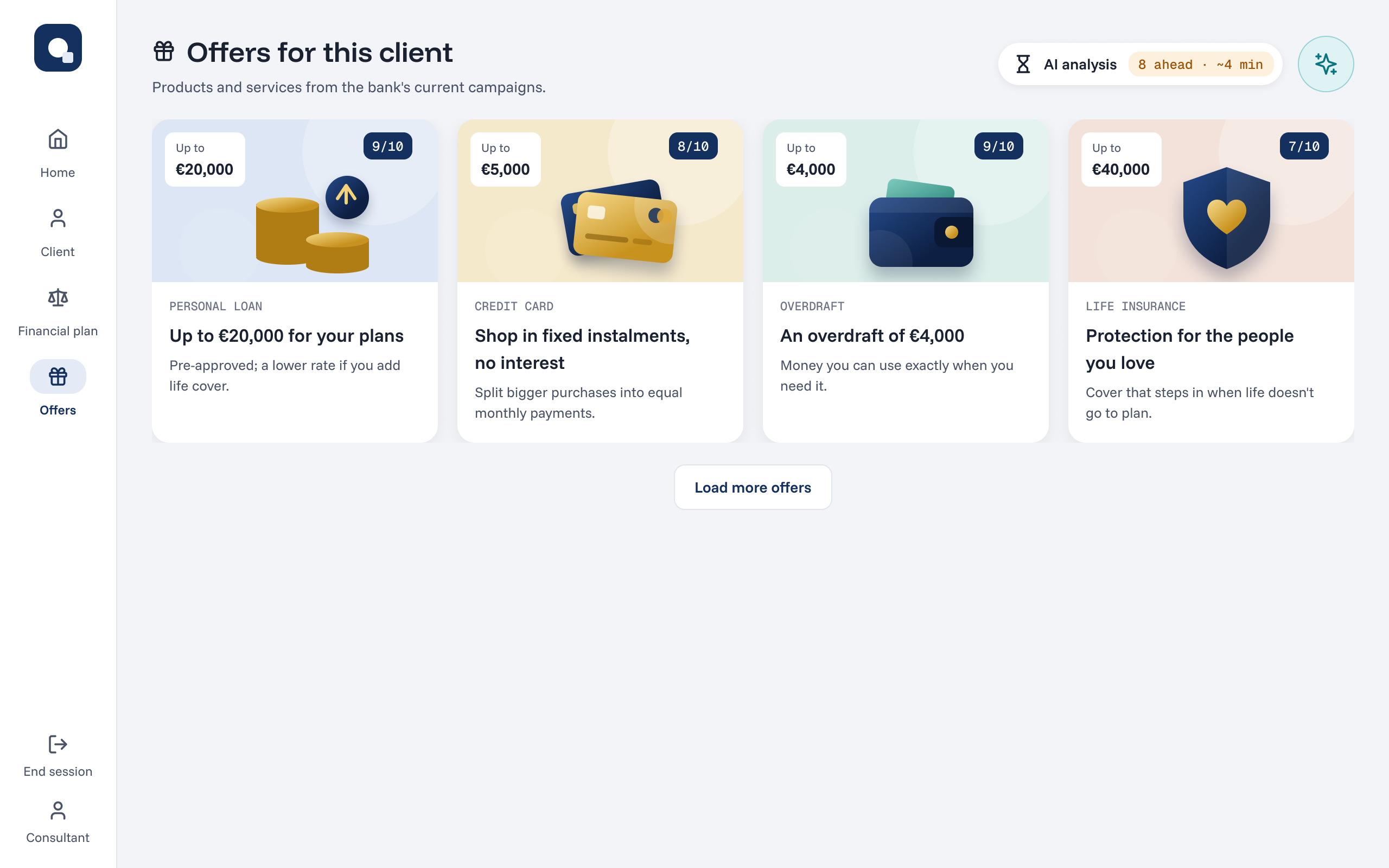This screenshot has width=1389, height=868.
Task: Go to Home in sidebar
Action: coord(58,154)
